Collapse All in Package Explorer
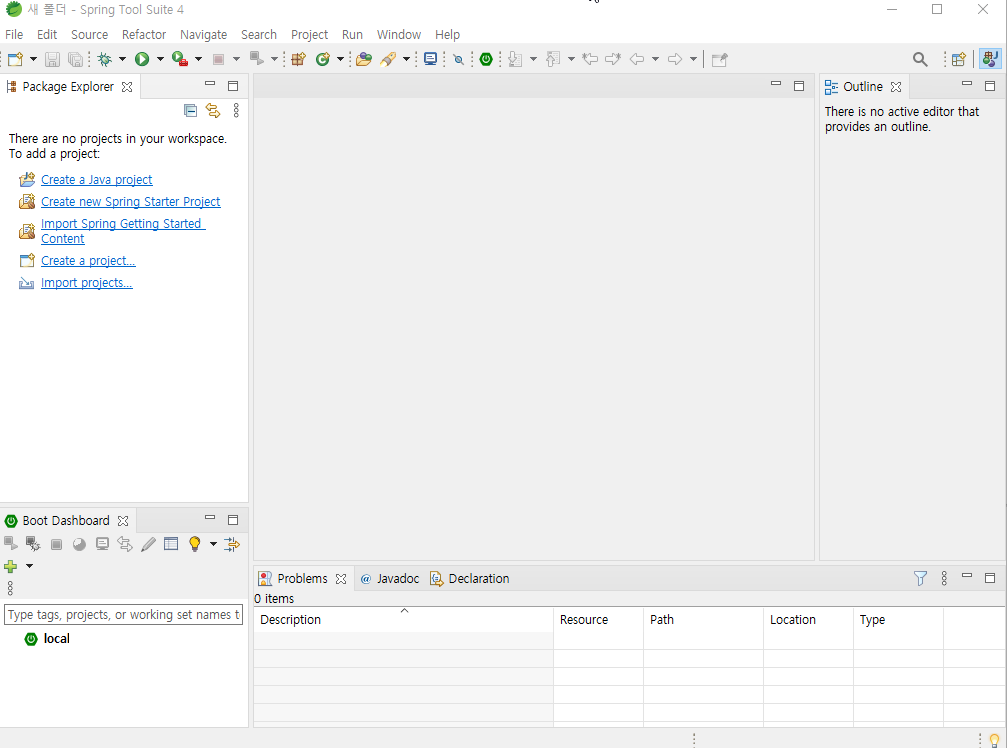 [x=190, y=110]
